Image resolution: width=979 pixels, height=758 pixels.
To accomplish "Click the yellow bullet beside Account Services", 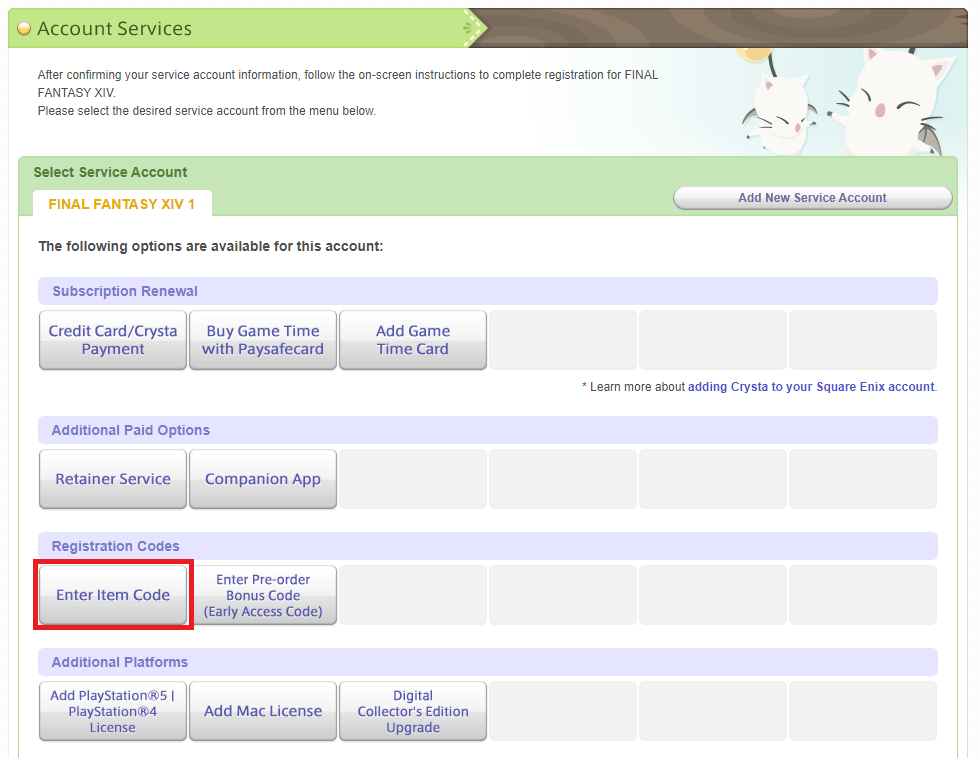I will point(24,28).
